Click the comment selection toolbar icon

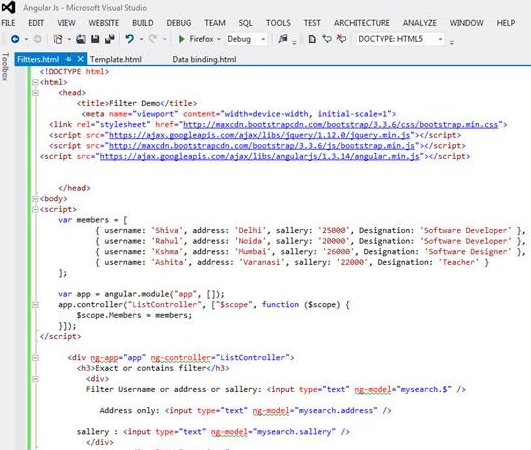[327, 39]
